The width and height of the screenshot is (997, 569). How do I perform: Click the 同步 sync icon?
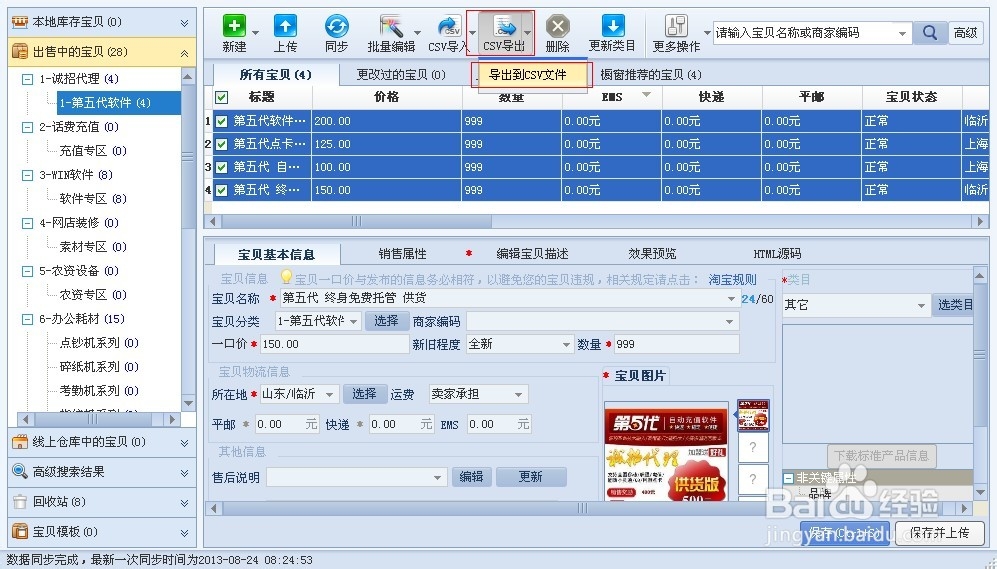click(x=336, y=26)
